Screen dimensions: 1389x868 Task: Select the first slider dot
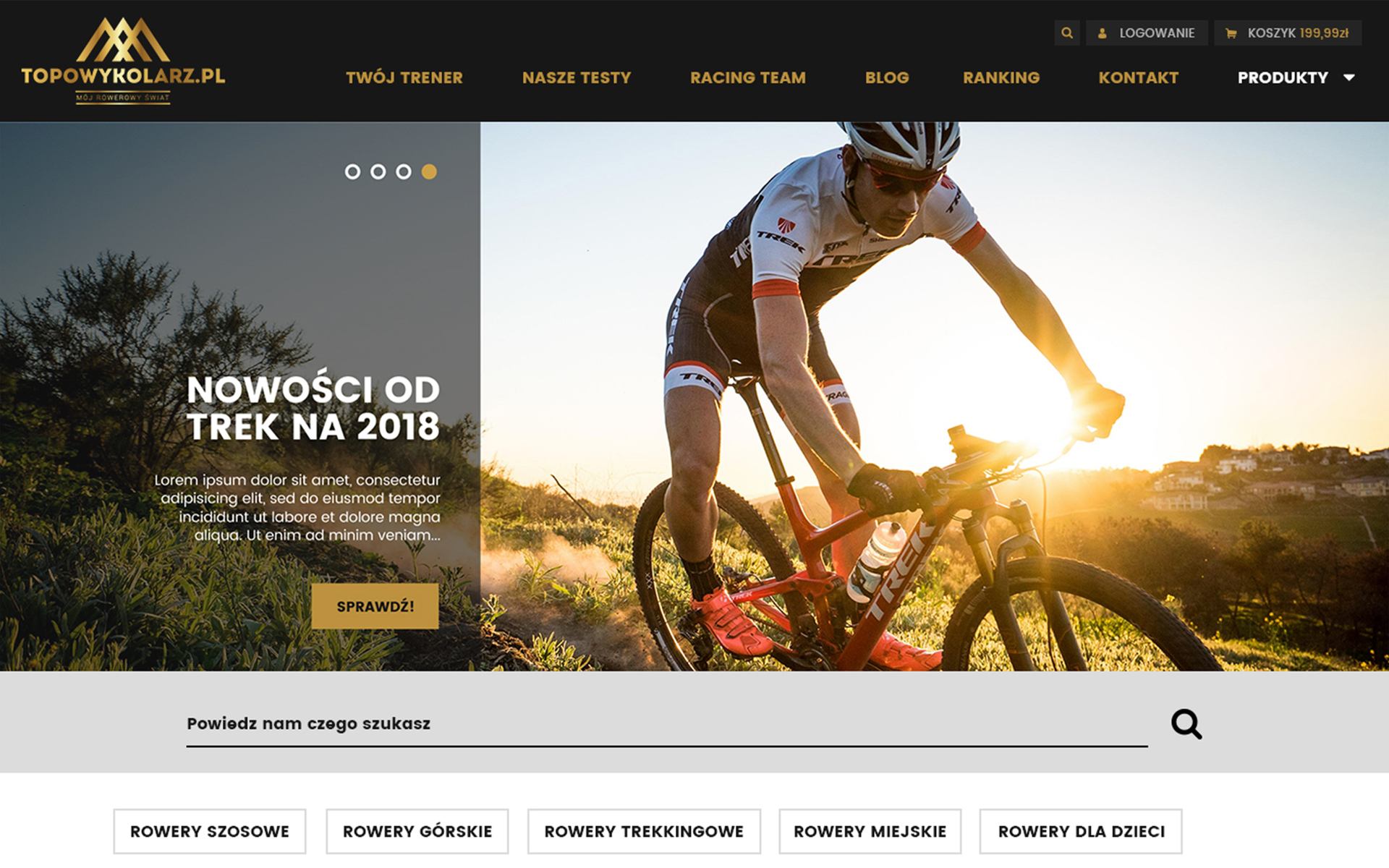click(352, 172)
